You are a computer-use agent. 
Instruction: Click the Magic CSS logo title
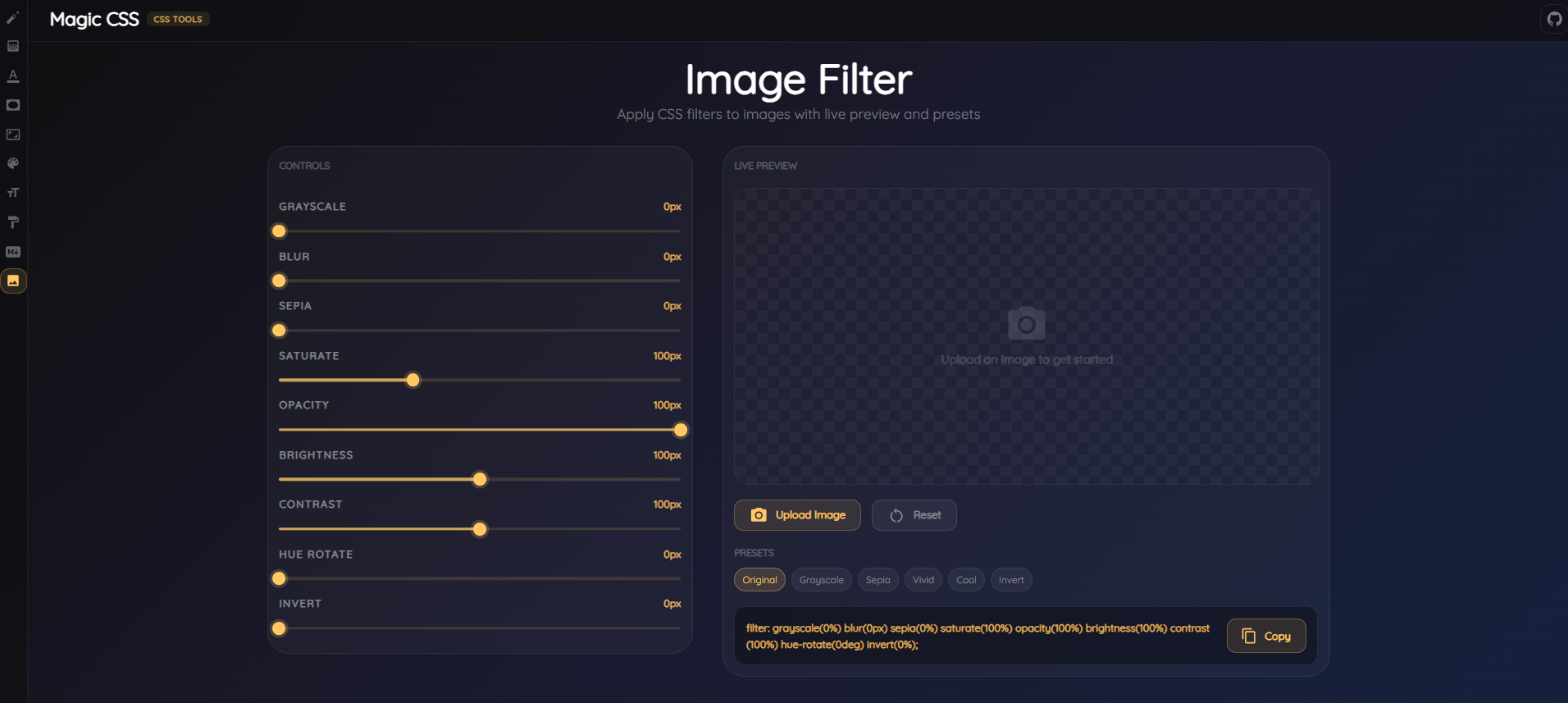(x=94, y=19)
